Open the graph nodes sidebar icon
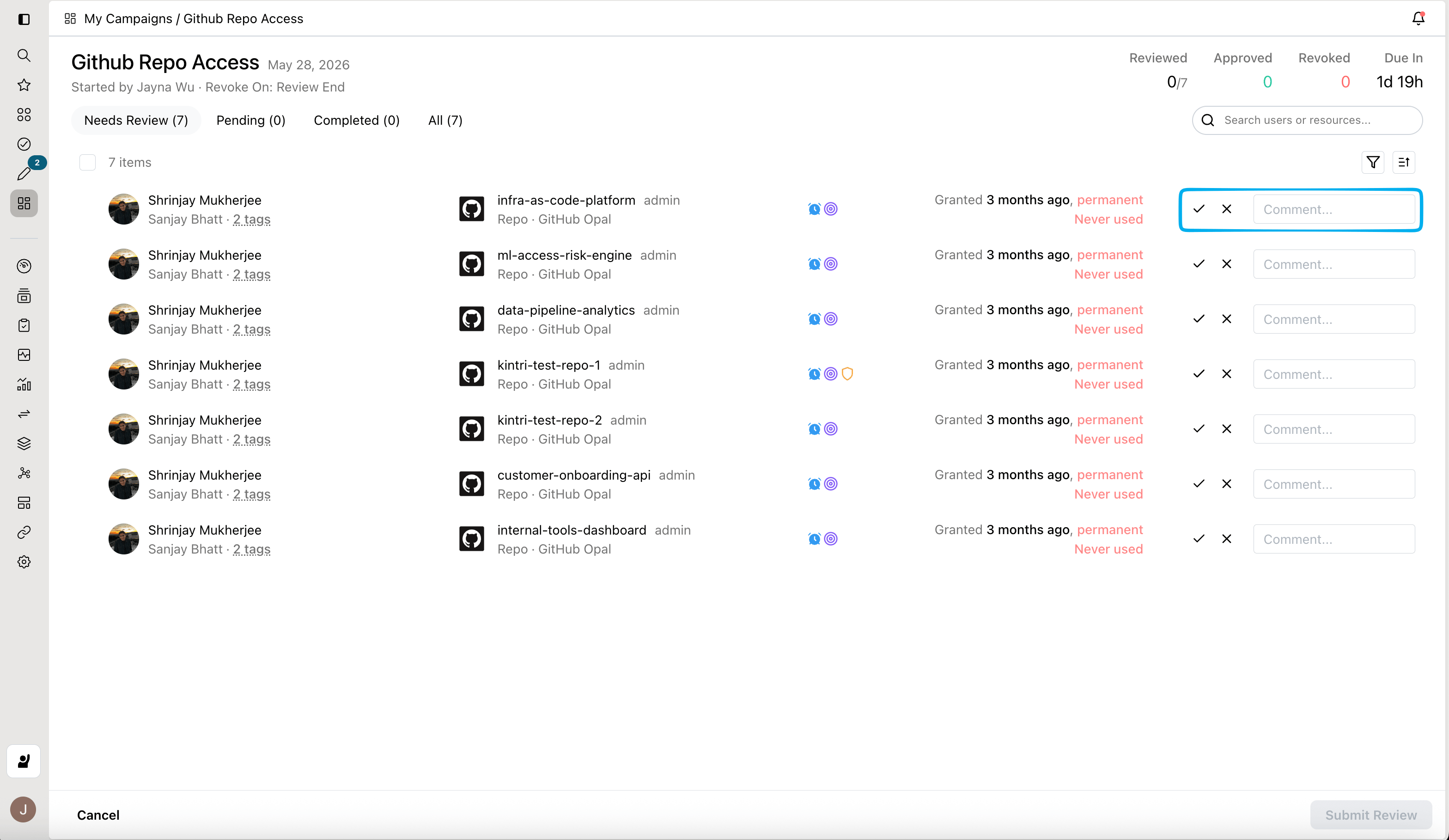Image resolution: width=1449 pixels, height=840 pixels. coord(24,473)
